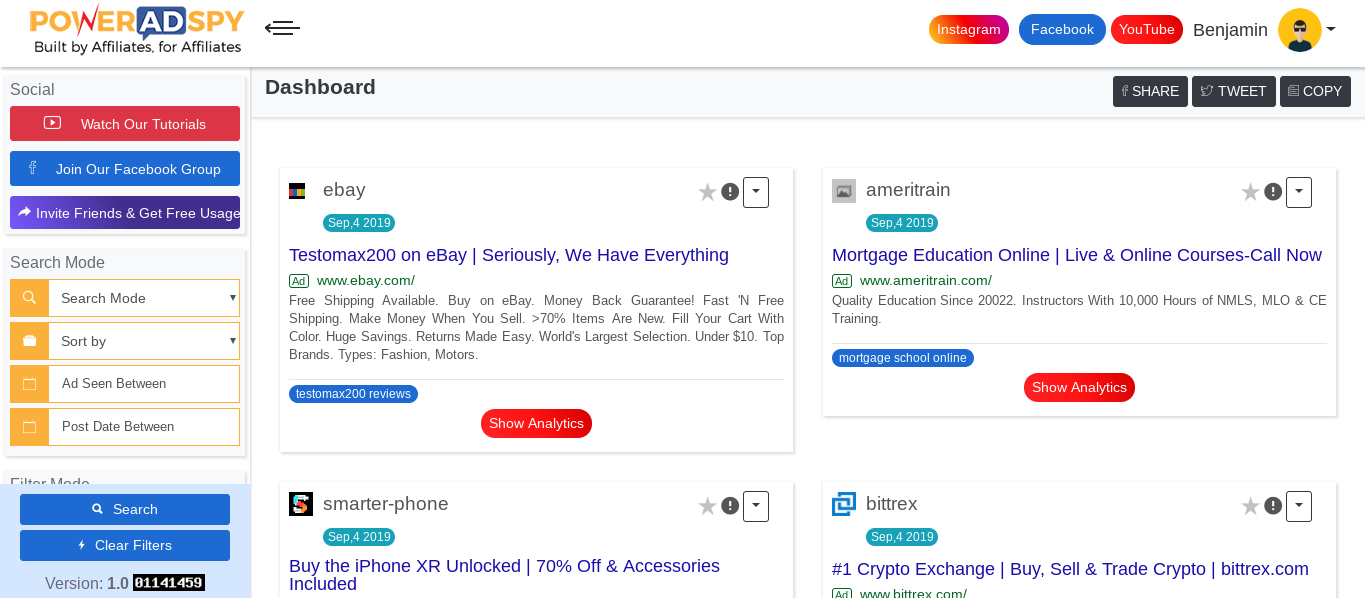The height and width of the screenshot is (598, 1365).
Task: Click the report icon on the ameritrain ad
Action: click(x=1273, y=192)
